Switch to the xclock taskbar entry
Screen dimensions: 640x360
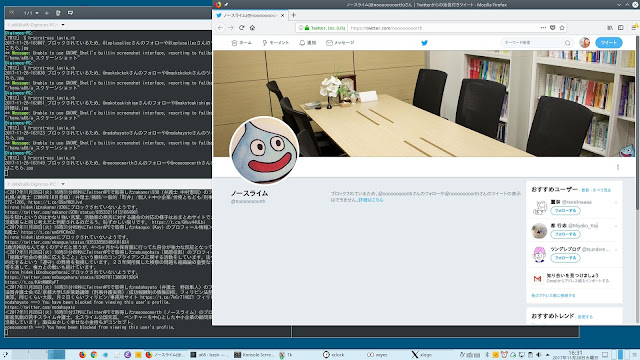click(x=333, y=354)
